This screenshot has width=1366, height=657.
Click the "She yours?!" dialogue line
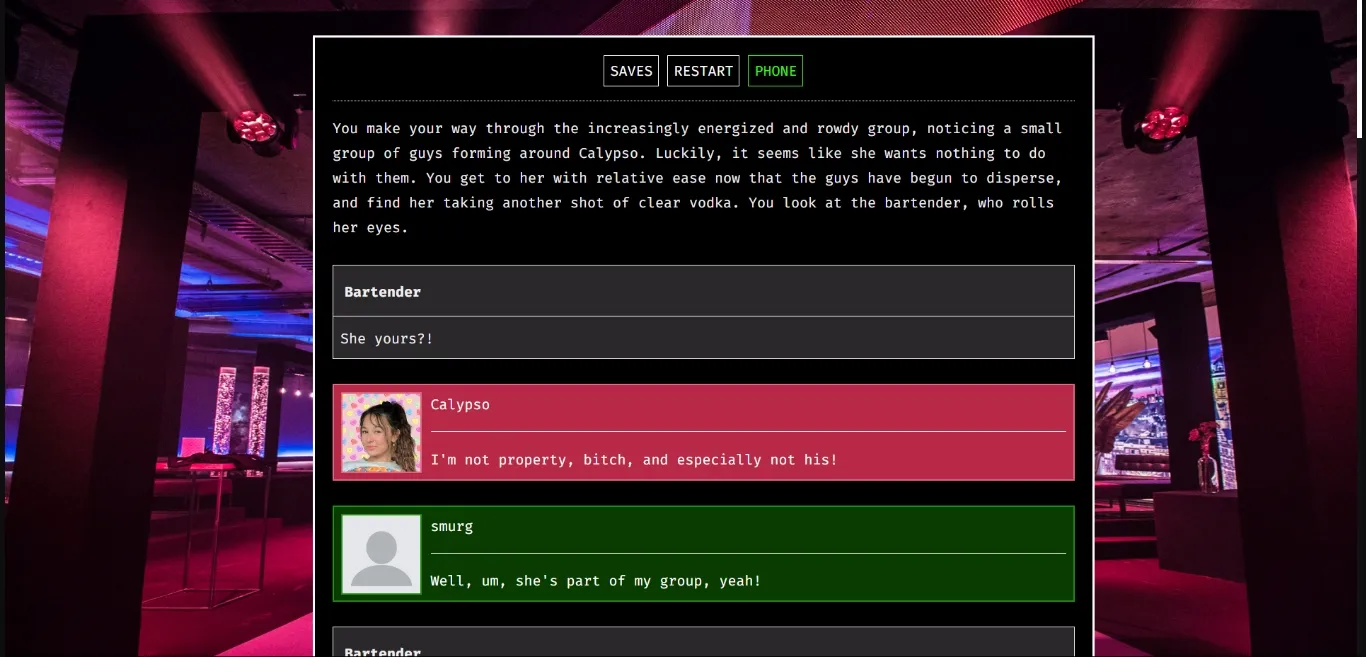(387, 338)
